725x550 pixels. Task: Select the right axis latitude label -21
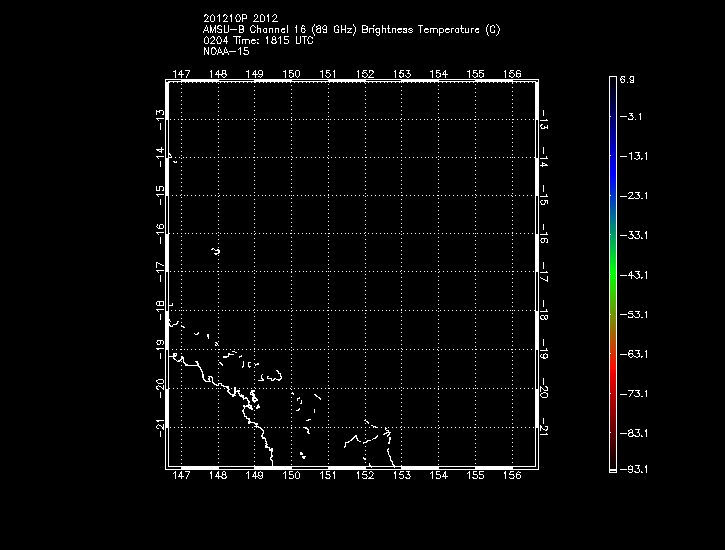pyautogui.click(x=544, y=427)
